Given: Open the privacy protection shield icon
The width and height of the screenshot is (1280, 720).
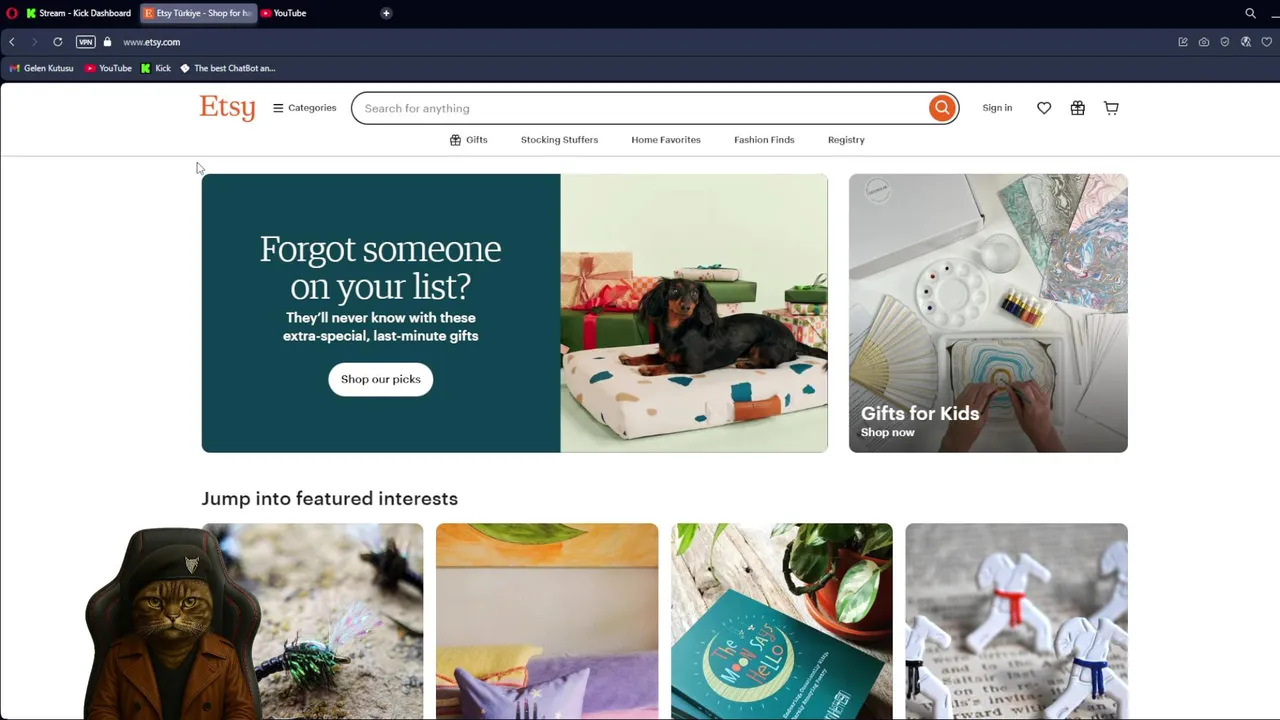Looking at the screenshot, I should tap(1225, 42).
